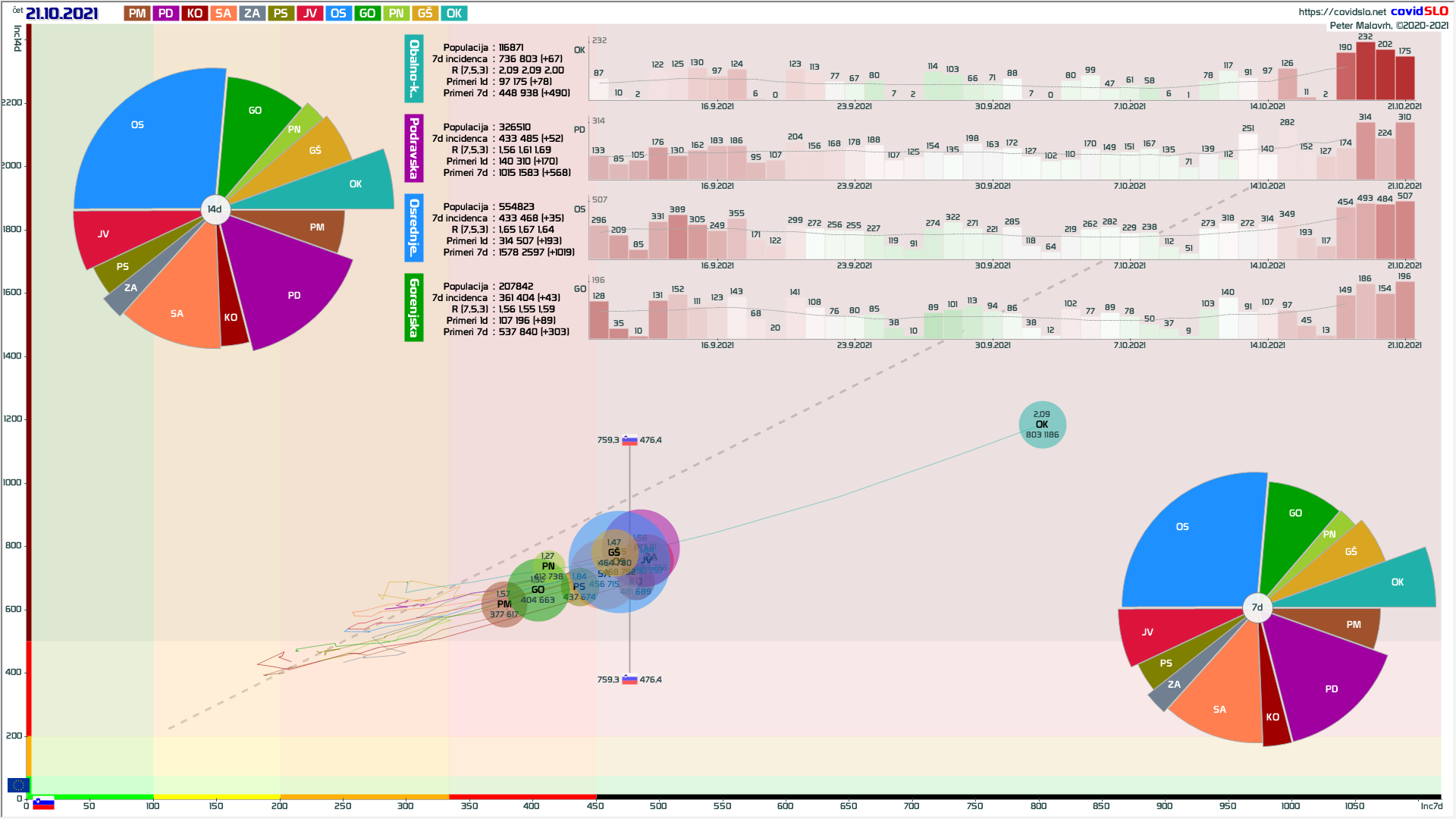Click the 14d pie chart center

pos(215,209)
